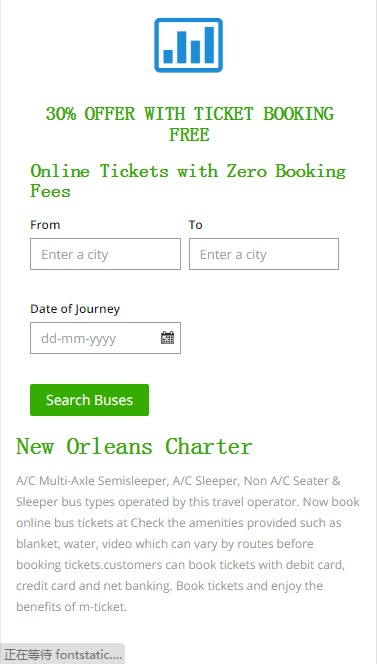
Task: Click the To label
Action: pos(196,224)
